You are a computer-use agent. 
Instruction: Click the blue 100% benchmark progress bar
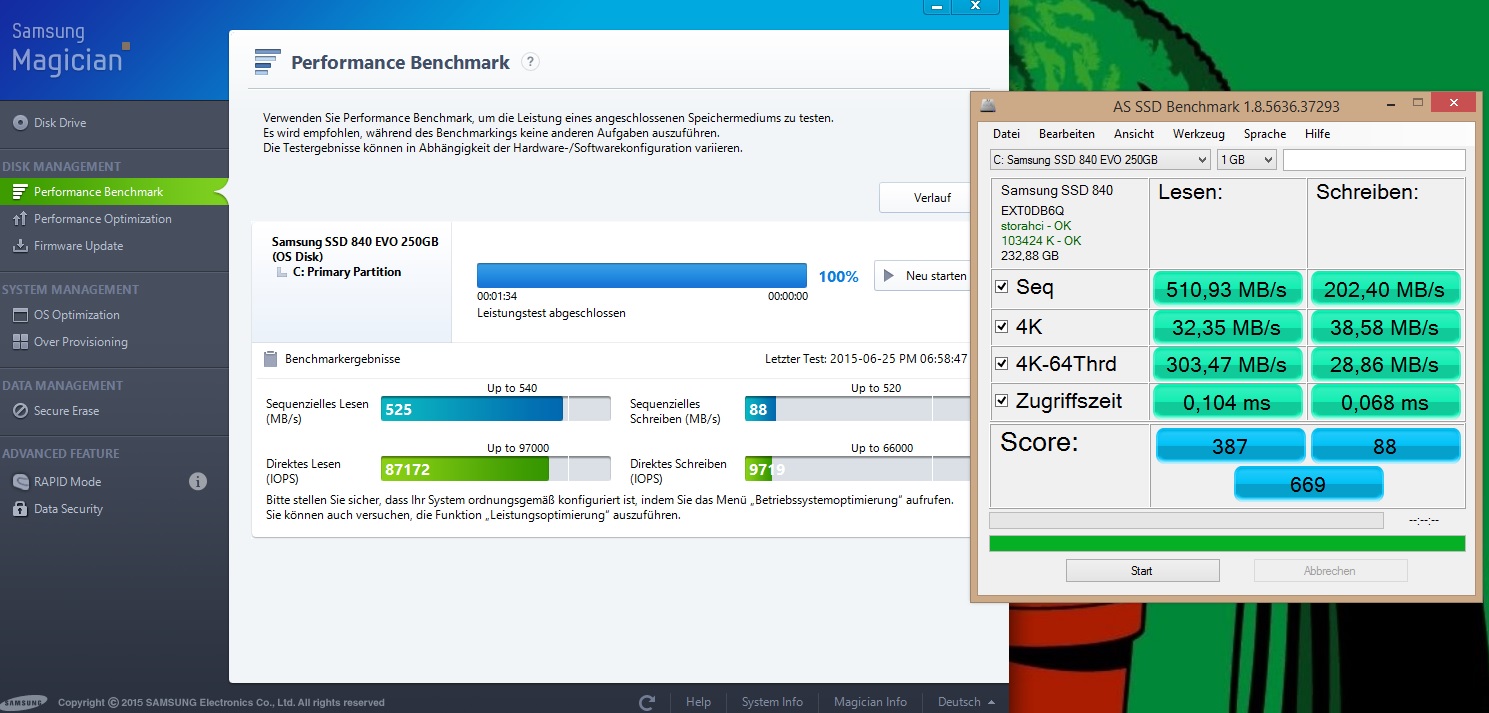[642, 276]
